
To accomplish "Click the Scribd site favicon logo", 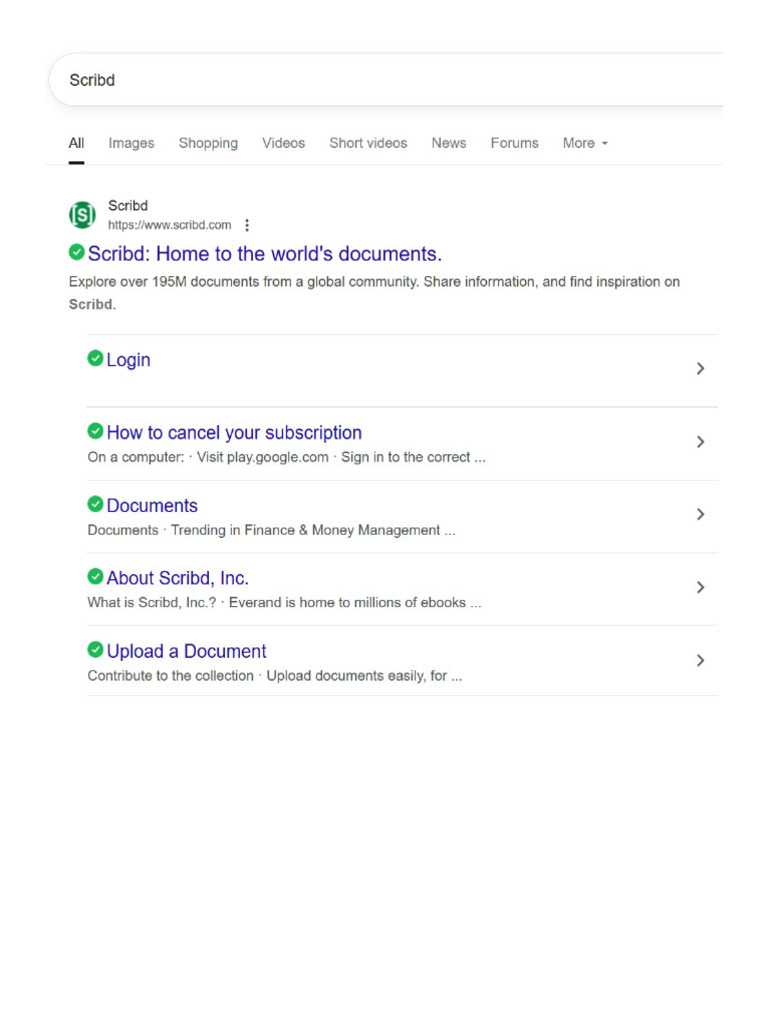I will (x=82, y=215).
